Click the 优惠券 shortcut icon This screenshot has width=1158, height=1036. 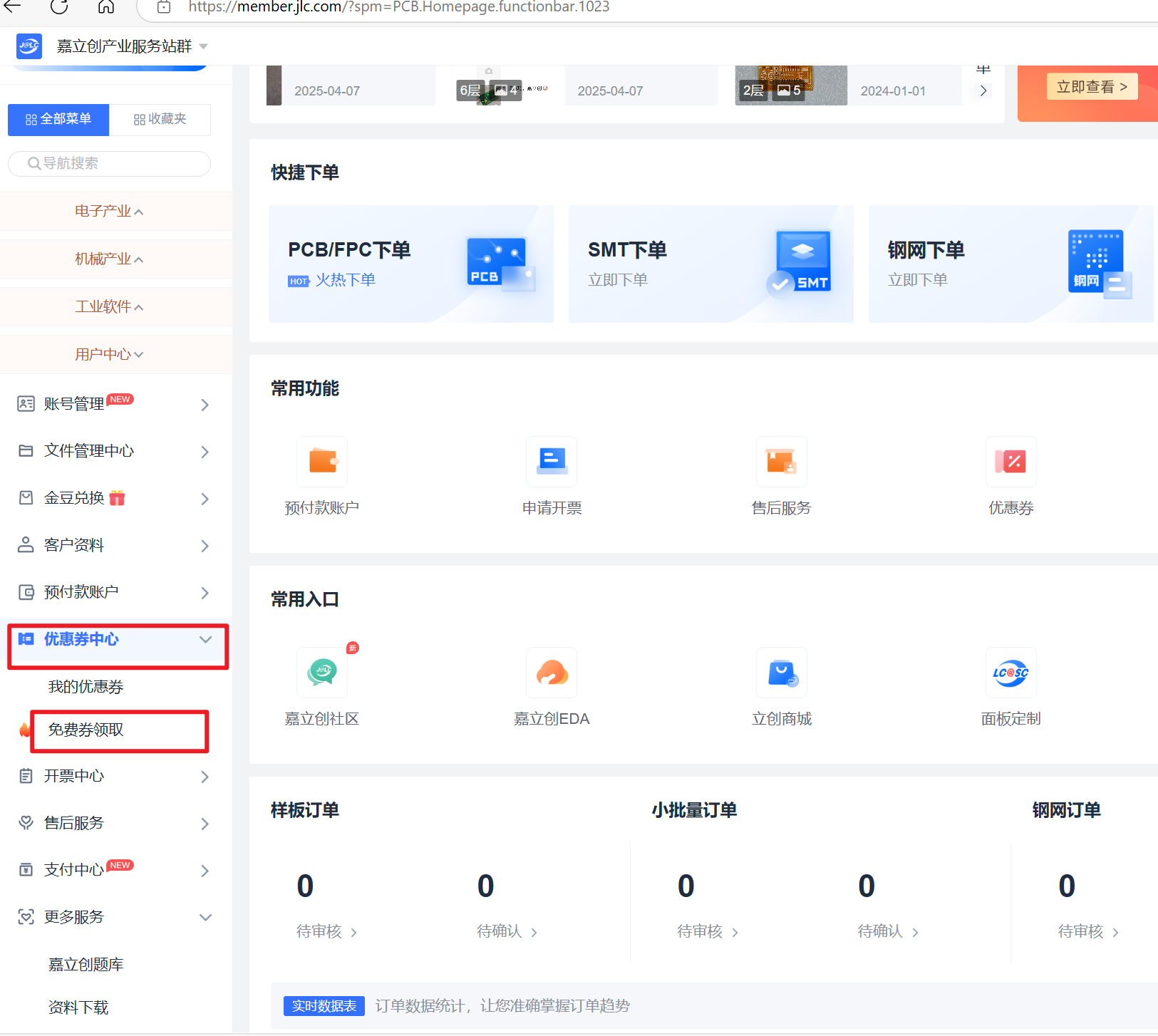(x=1011, y=462)
